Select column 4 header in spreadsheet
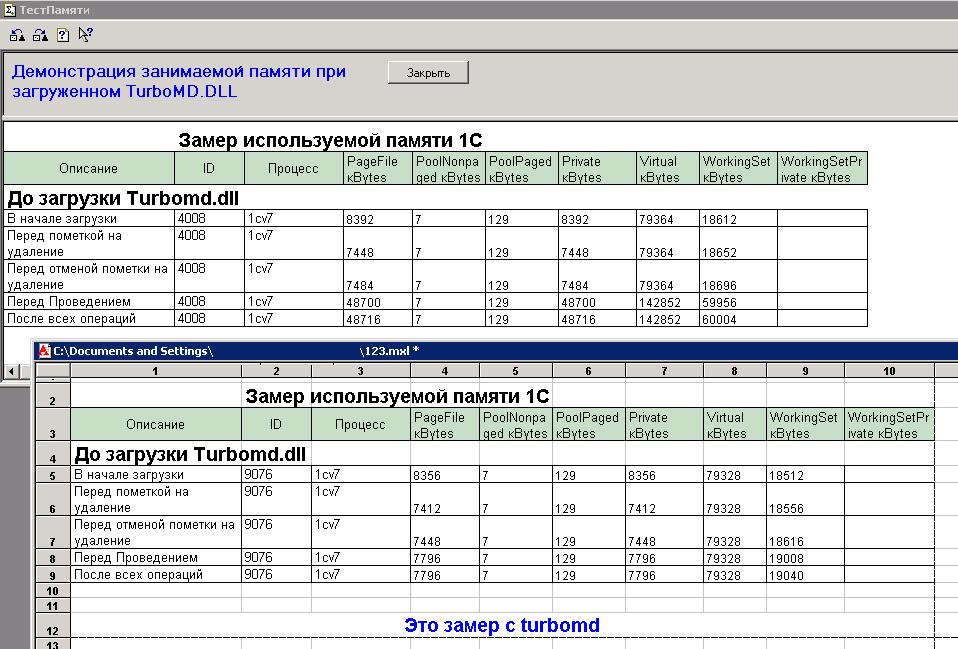 point(444,371)
